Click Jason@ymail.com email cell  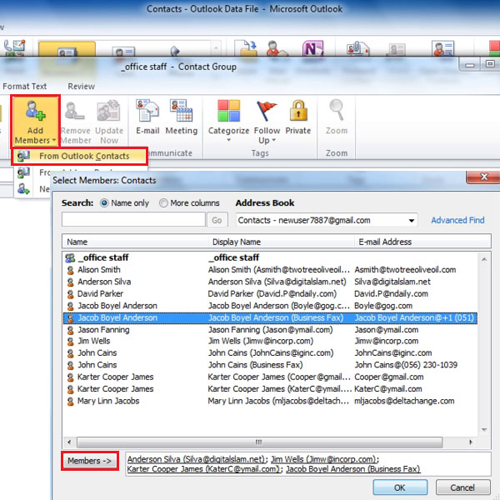(386, 330)
